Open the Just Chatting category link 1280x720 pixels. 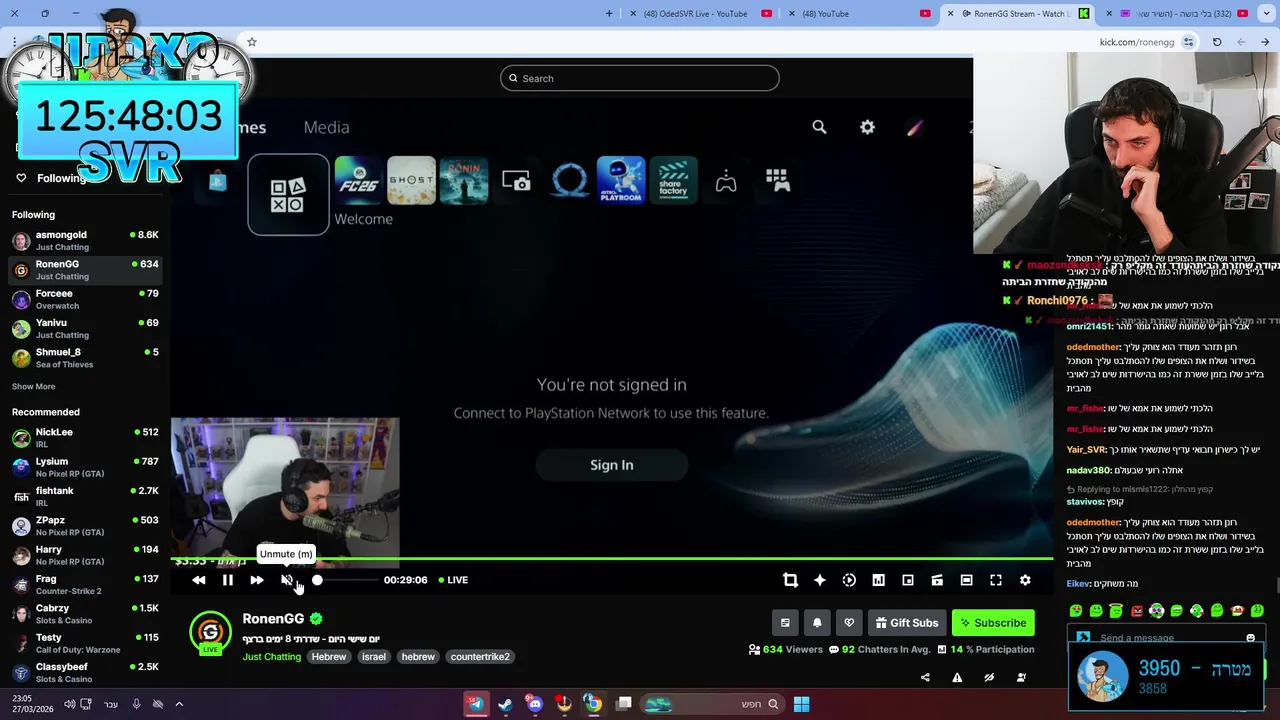(271, 657)
